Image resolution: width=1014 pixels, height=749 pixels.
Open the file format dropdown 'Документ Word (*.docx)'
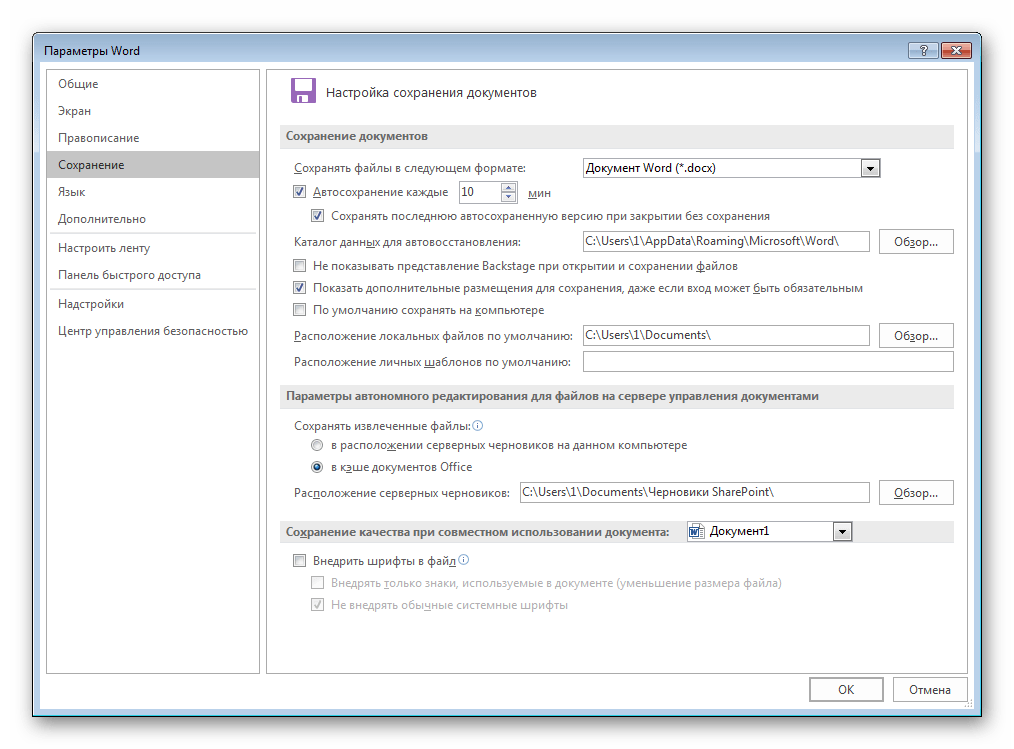pos(731,168)
